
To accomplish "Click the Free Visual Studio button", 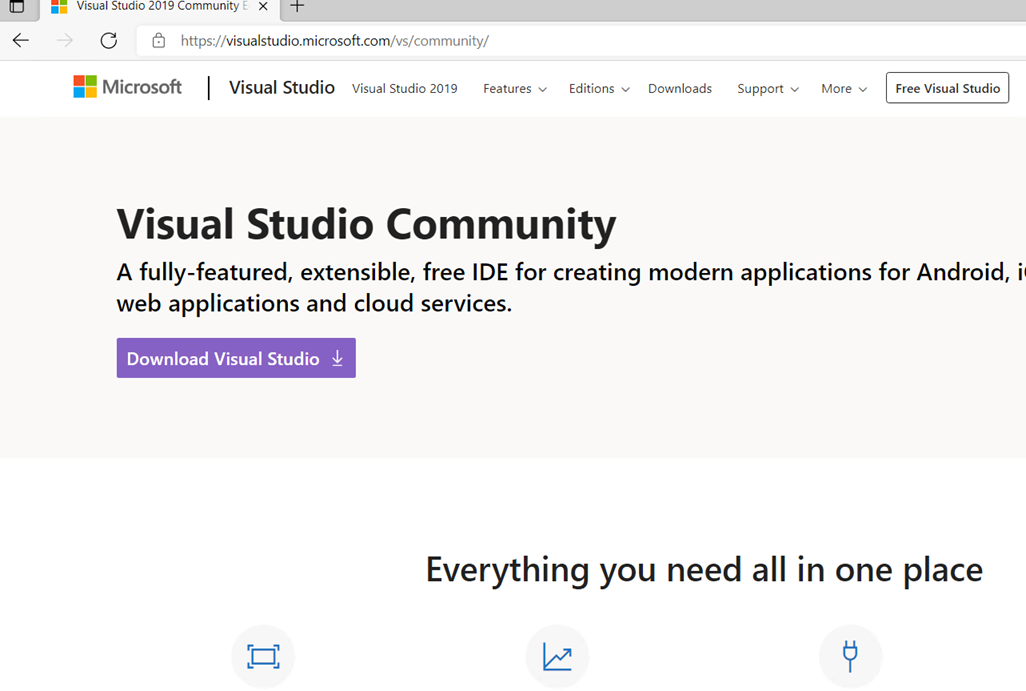I will click(x=946, y=88).
